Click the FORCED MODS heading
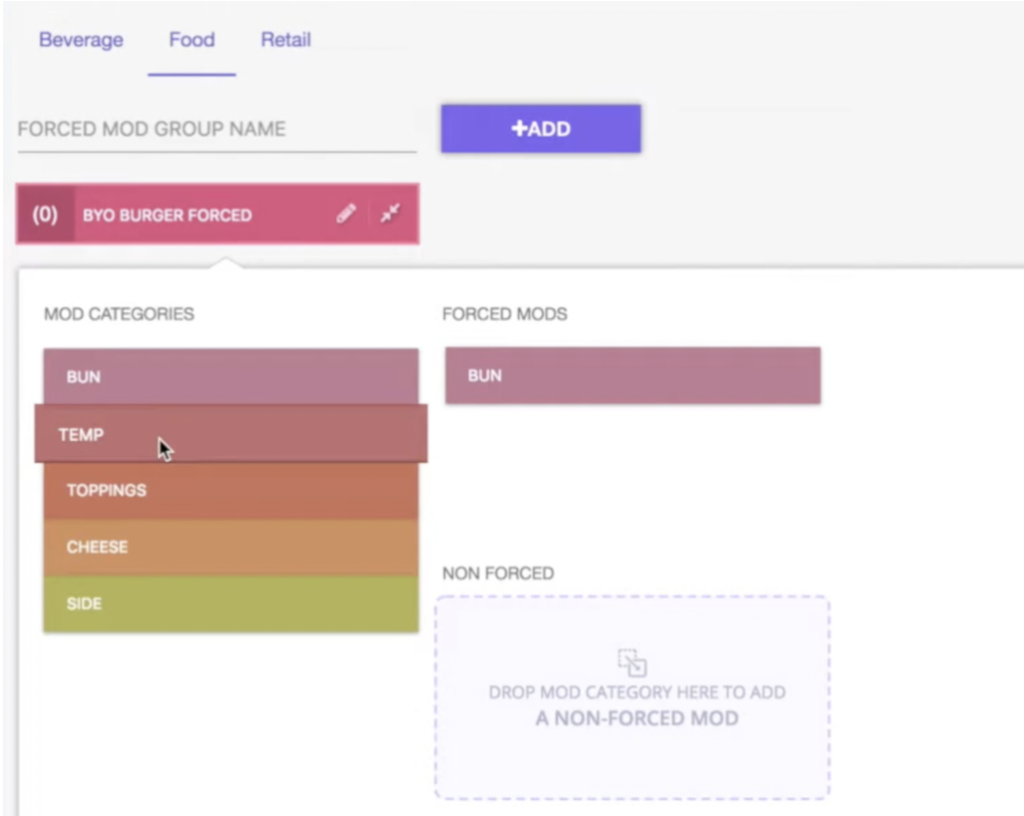This screenshot has width=1024, height=816. pos(505,314)
